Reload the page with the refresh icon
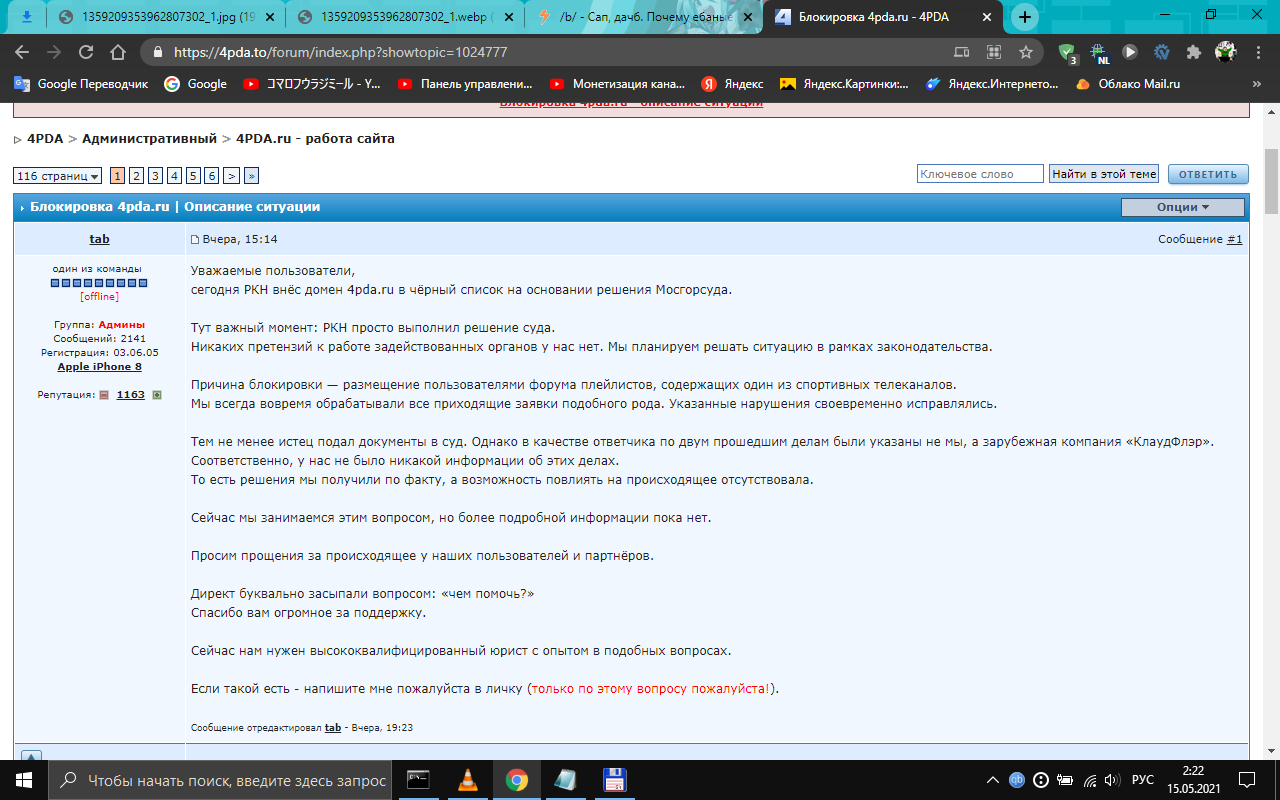The width and height of the screenshot is (1280, 800). (x=86, y=52)
